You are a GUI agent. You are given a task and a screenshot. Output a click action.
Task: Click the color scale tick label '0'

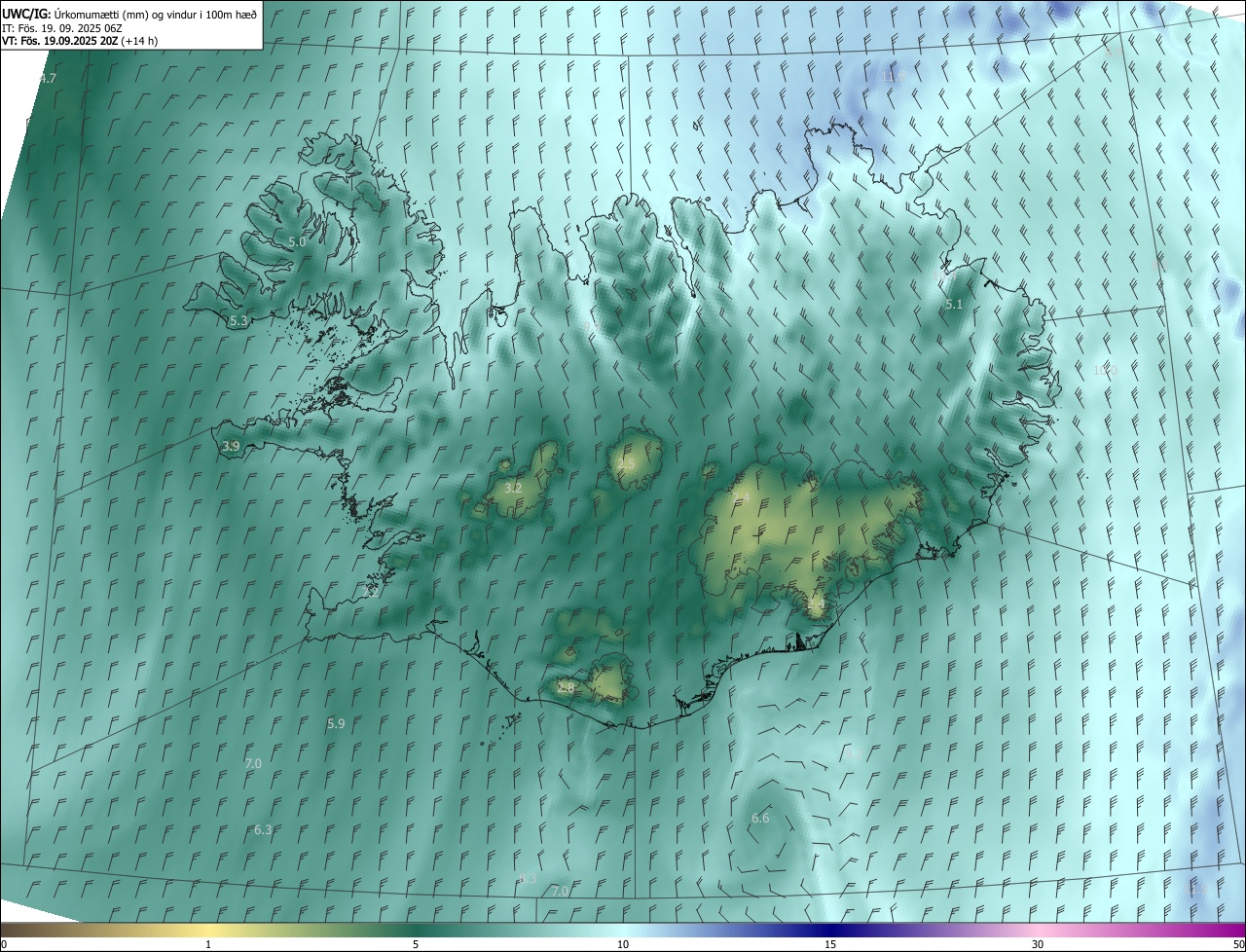(x=4, y=944)
